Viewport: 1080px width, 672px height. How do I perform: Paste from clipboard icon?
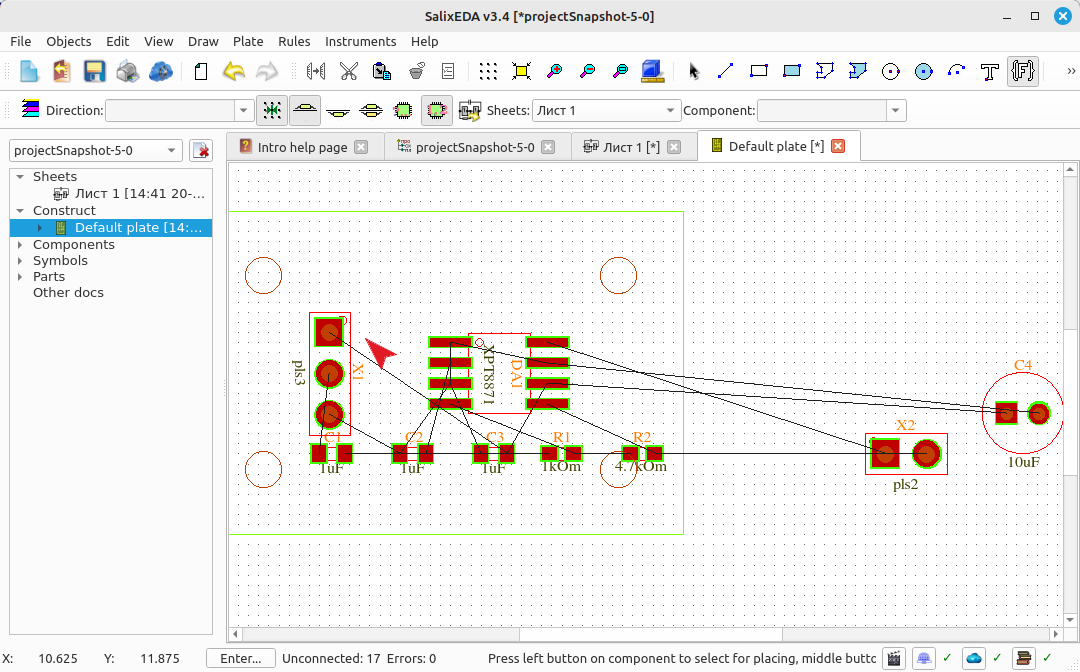pos(382,71)
